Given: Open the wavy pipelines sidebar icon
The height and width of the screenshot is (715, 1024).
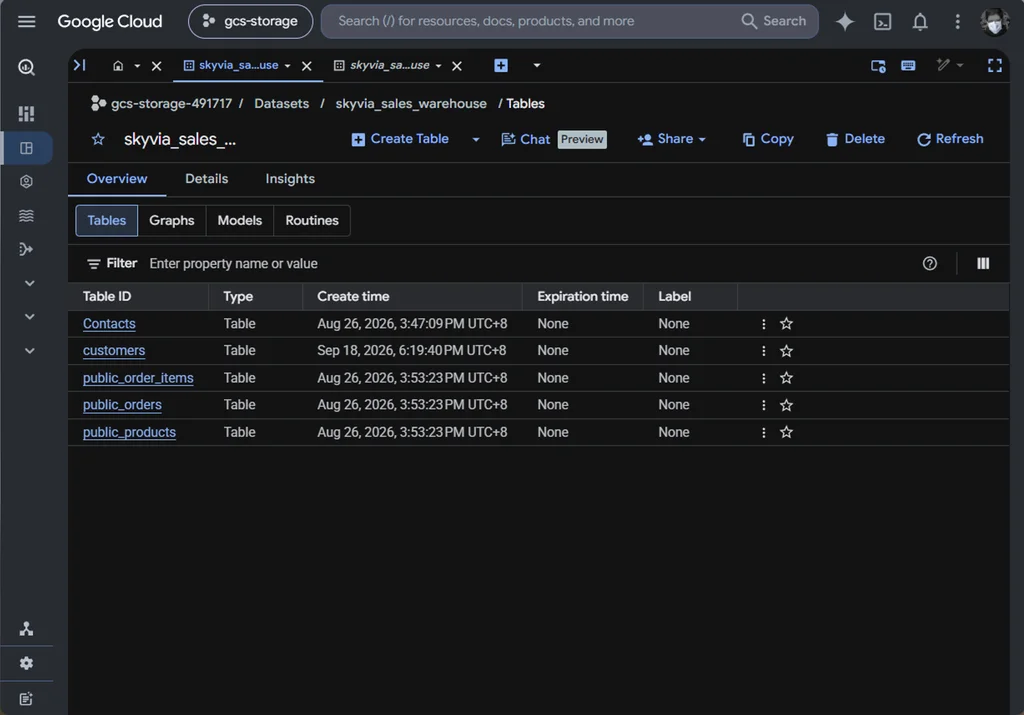Looking at the screenshot, I should [26, 215].
